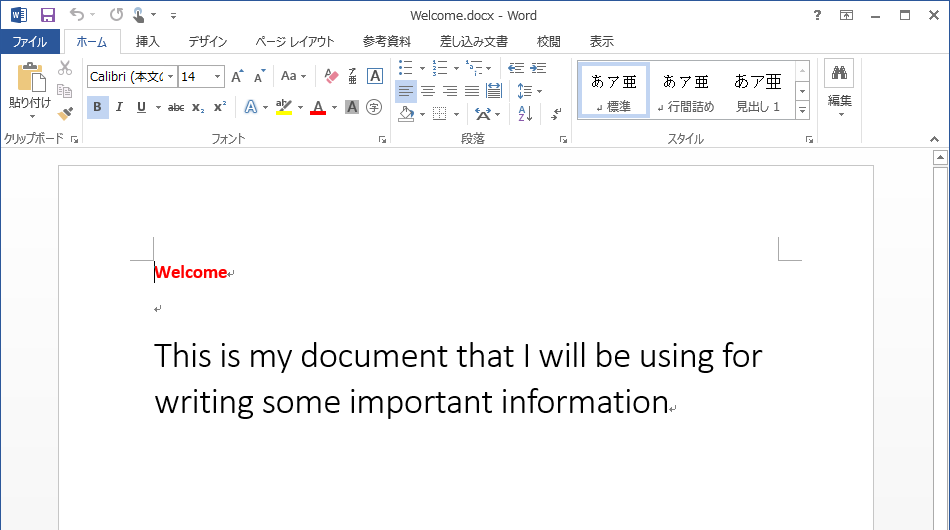The height and width of the screenshot is (530, 950).
Task: Open ribbon display options icon
Action: pyautogui.click(x=846, y=15)
